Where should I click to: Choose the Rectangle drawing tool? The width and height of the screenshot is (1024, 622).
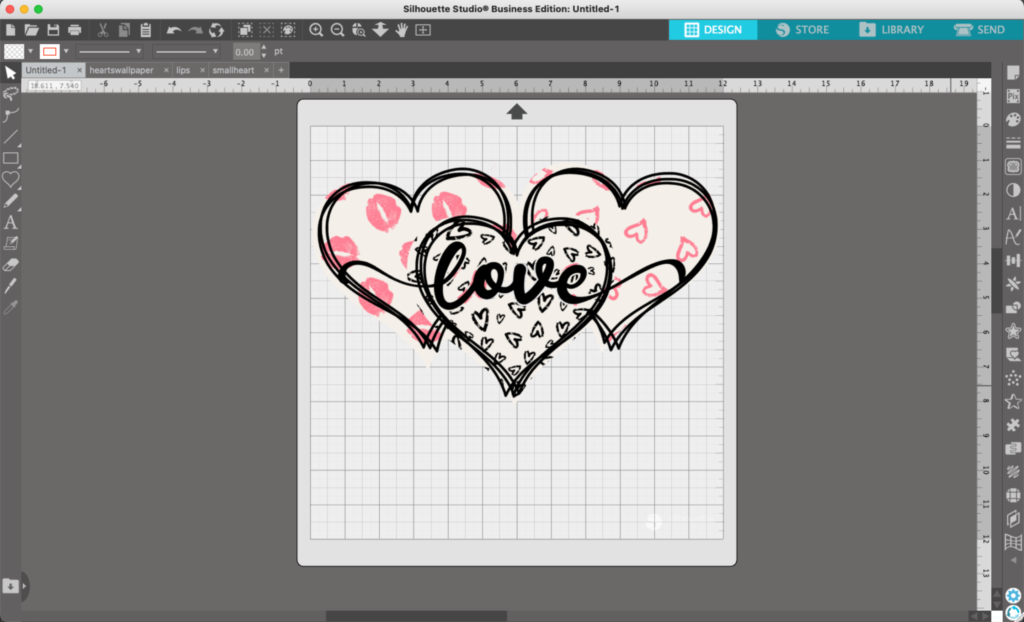point(10,158)
